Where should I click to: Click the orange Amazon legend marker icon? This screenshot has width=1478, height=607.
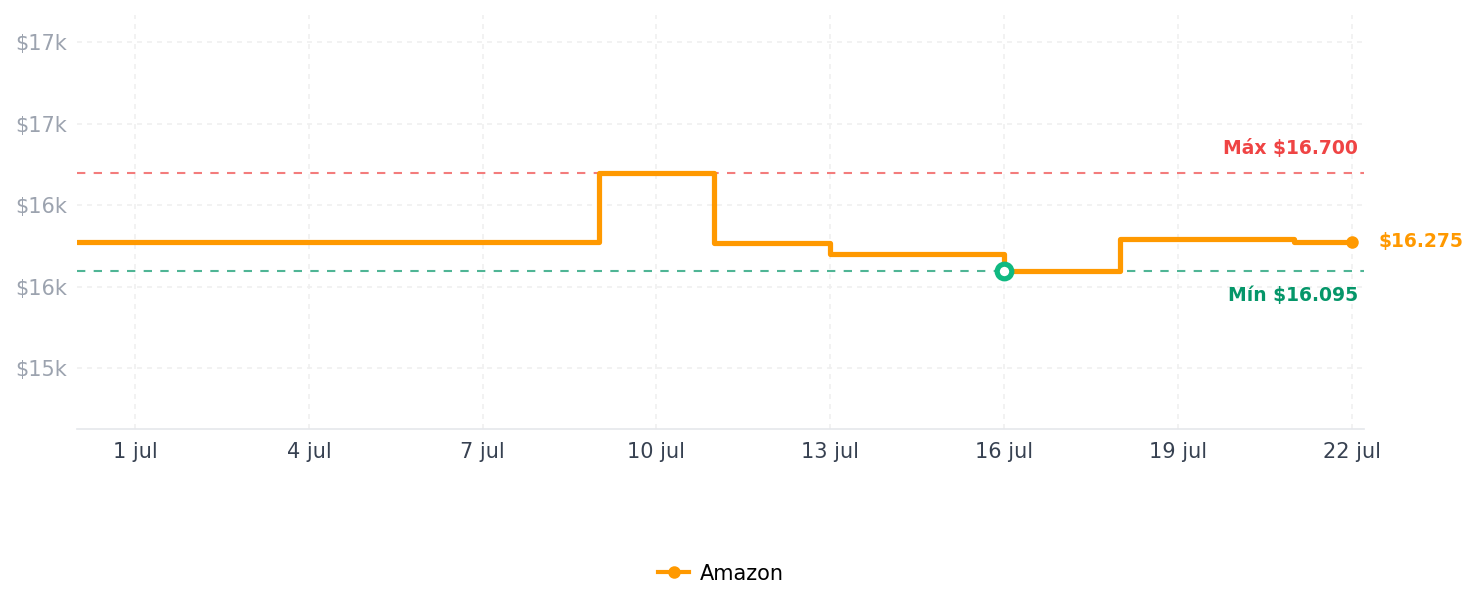pos(673,573)
